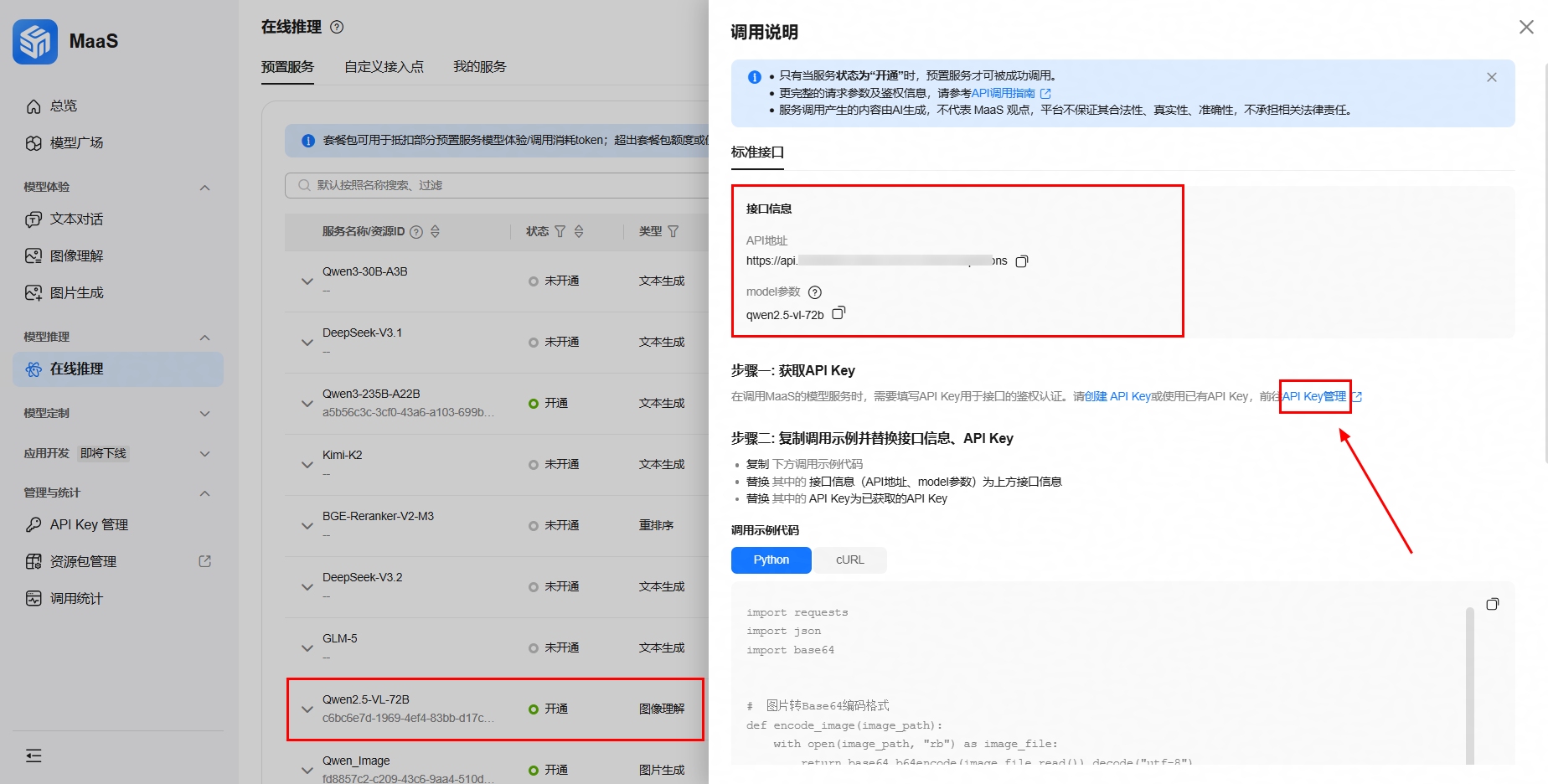Collapse the 模型体验 section
1548x784 pixels.
(x=204, y=188)
